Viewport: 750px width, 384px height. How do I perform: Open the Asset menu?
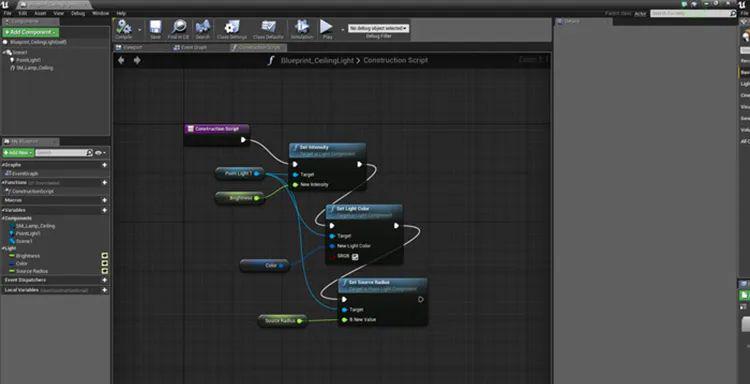tap(41, 13)
